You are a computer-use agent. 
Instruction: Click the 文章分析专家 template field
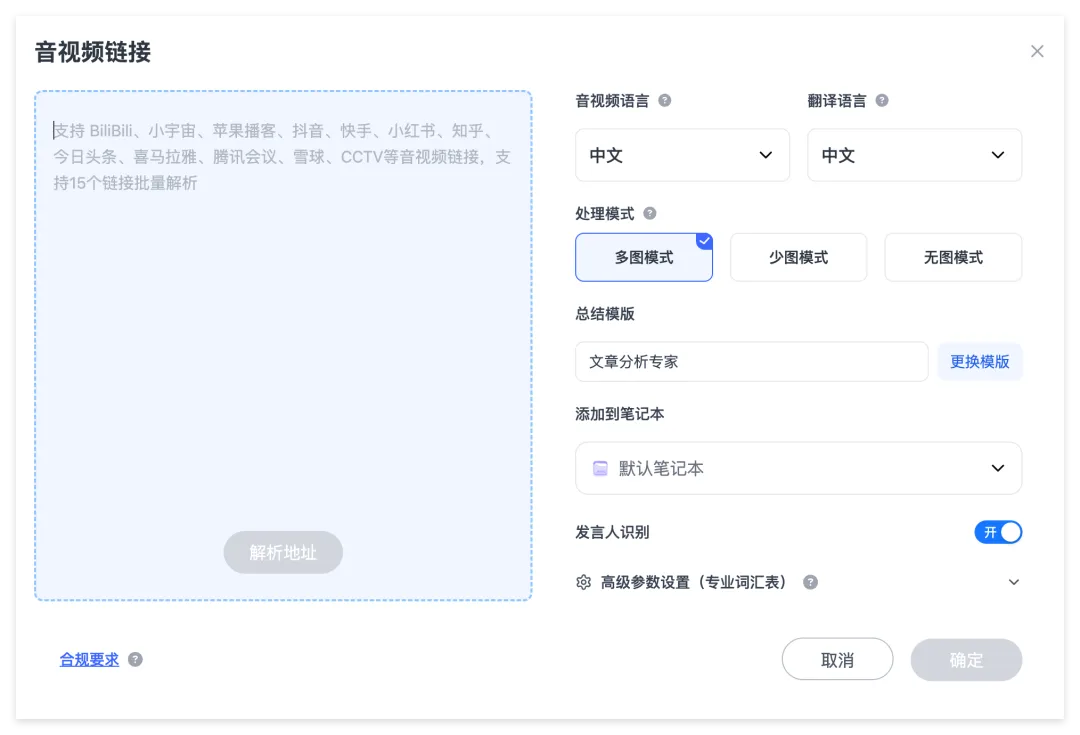coord(751,362)
